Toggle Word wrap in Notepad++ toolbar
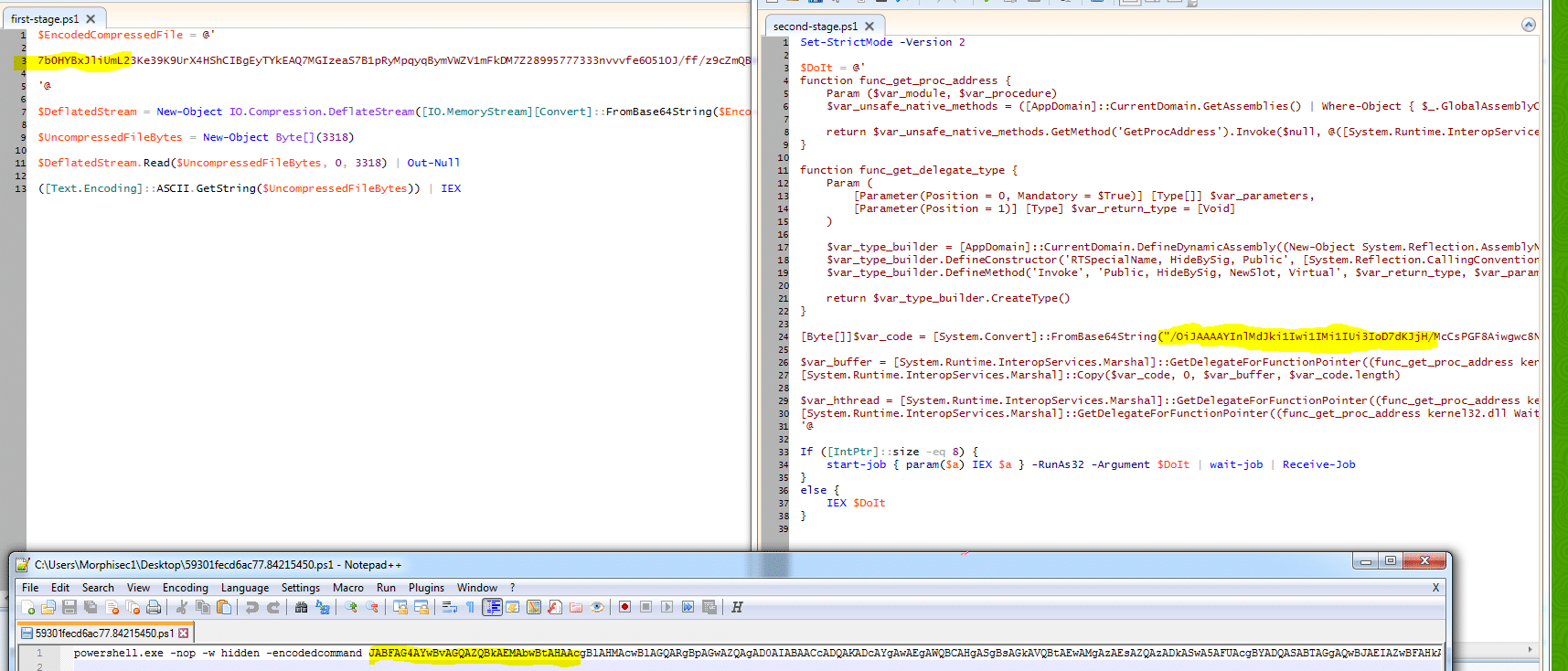The height and width of the screenshot is (671, 1568). pyautogui.click(x=449, y=607)
